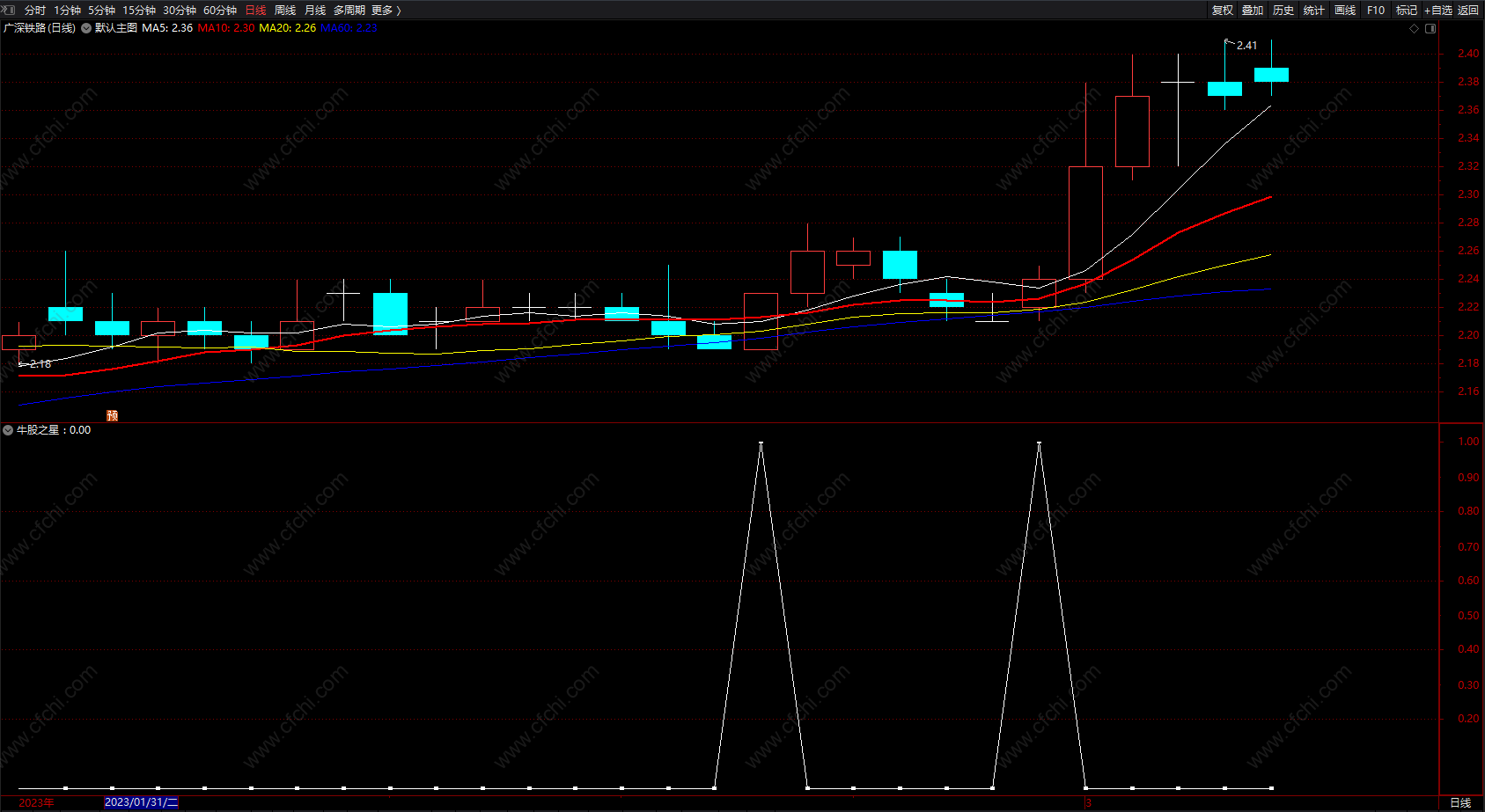
Task: Click the yellow MA20: 2.26 label
Action: click(x=288, y=28)
